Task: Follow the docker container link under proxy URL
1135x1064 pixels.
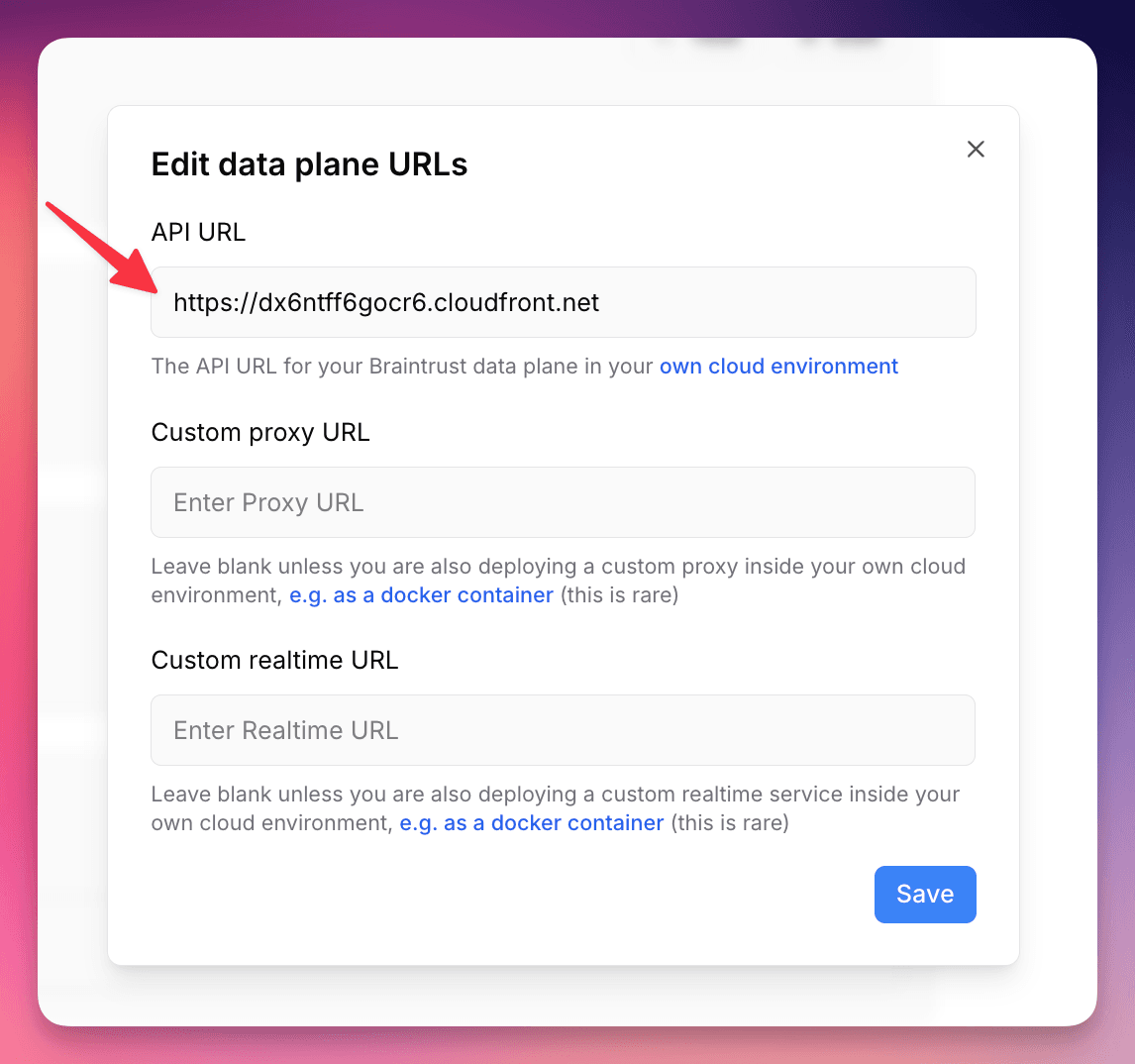Action: pos(421,594)
